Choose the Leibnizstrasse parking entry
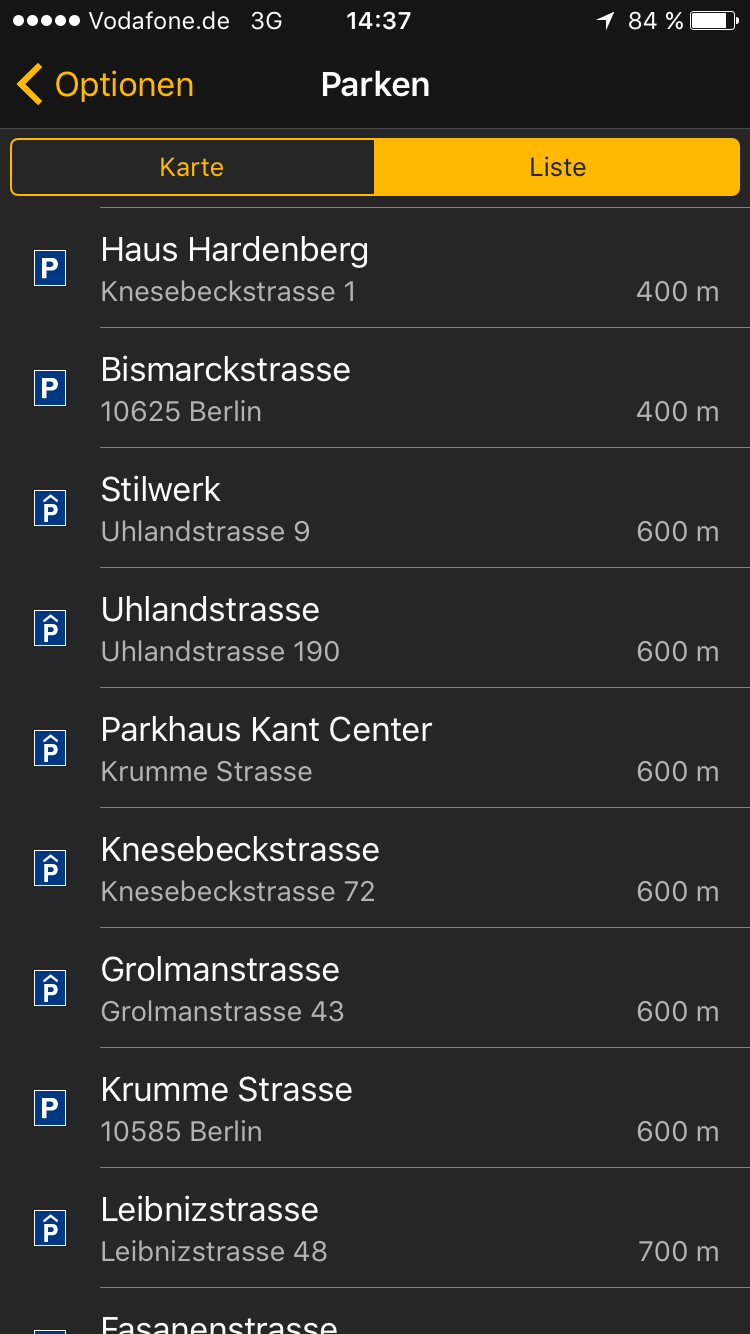The image size is (750, 1334). click(400, 1228)
